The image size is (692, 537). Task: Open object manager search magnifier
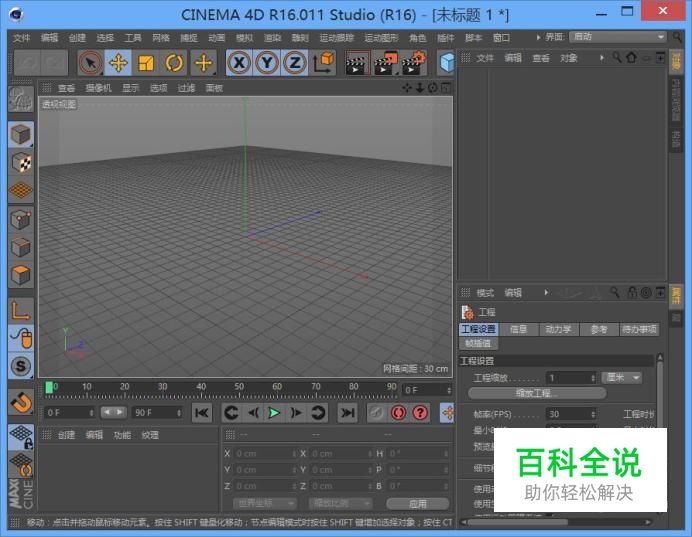pyautogui.click(x=617, y=57)
